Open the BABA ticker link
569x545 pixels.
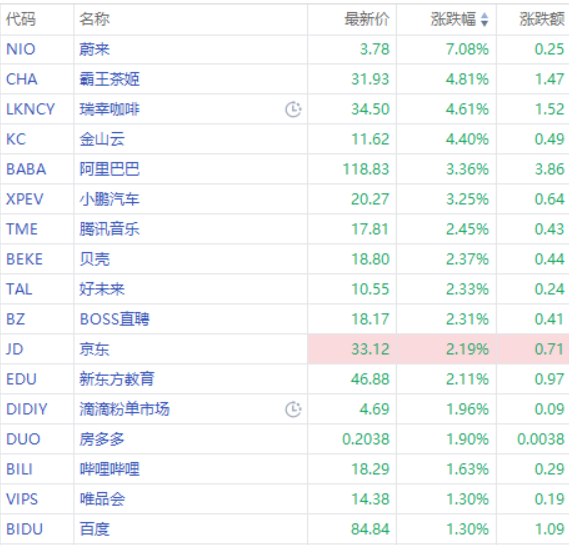pyautogui.click(x=26, y=169)
